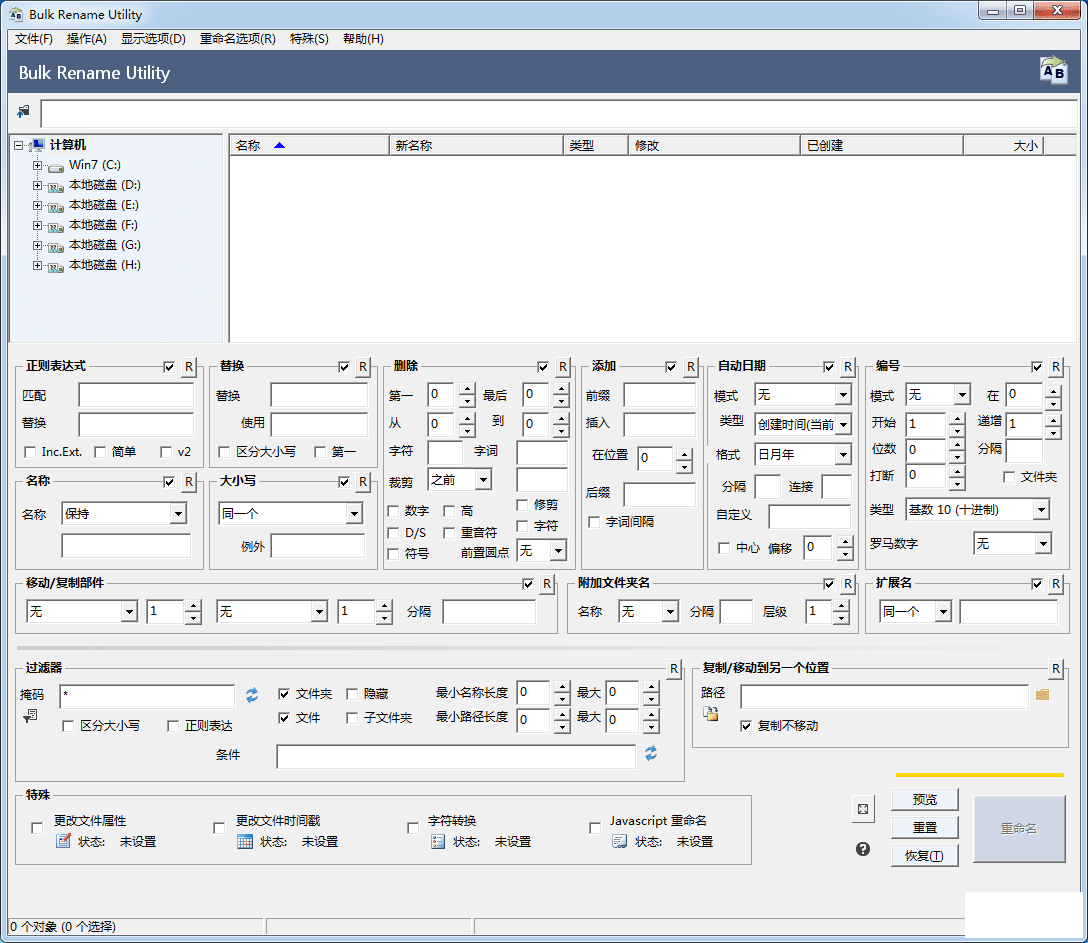
Task: Click the 更改文件属性 status icon
Action: (63, 841)
